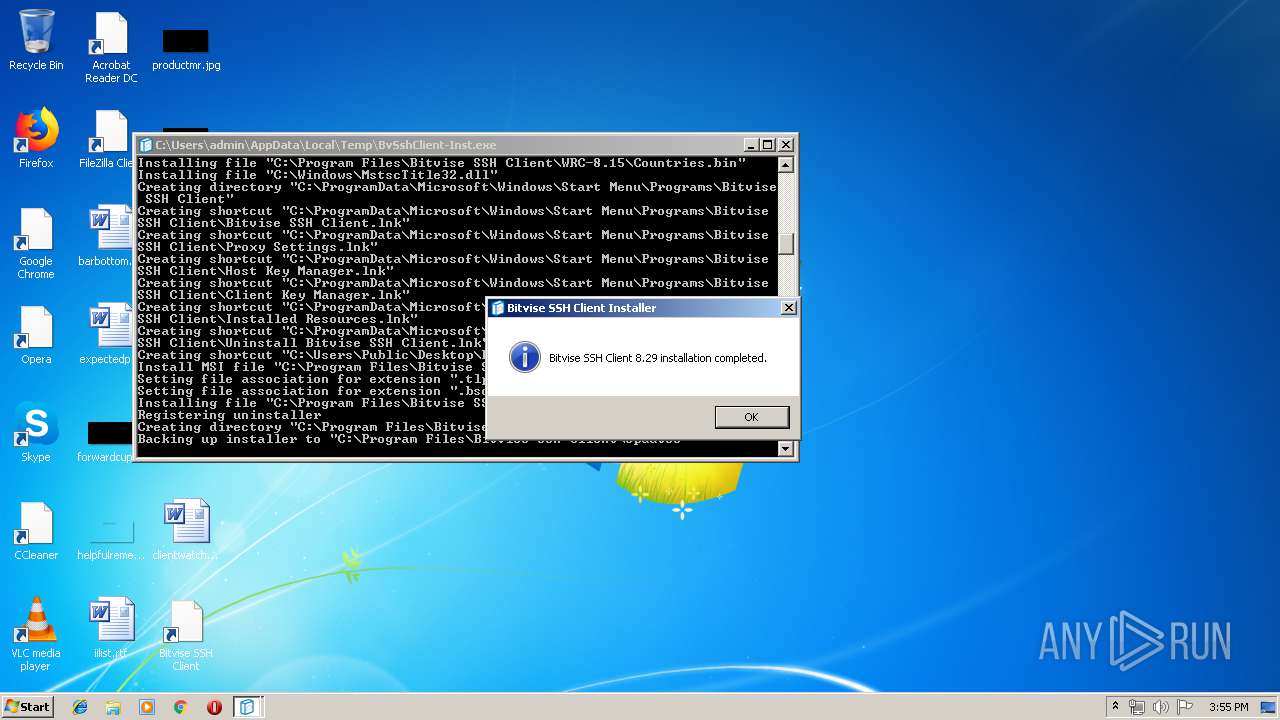Show hidden tray icons arrow
The image size is (1280, 720).
pos(1115,707)
